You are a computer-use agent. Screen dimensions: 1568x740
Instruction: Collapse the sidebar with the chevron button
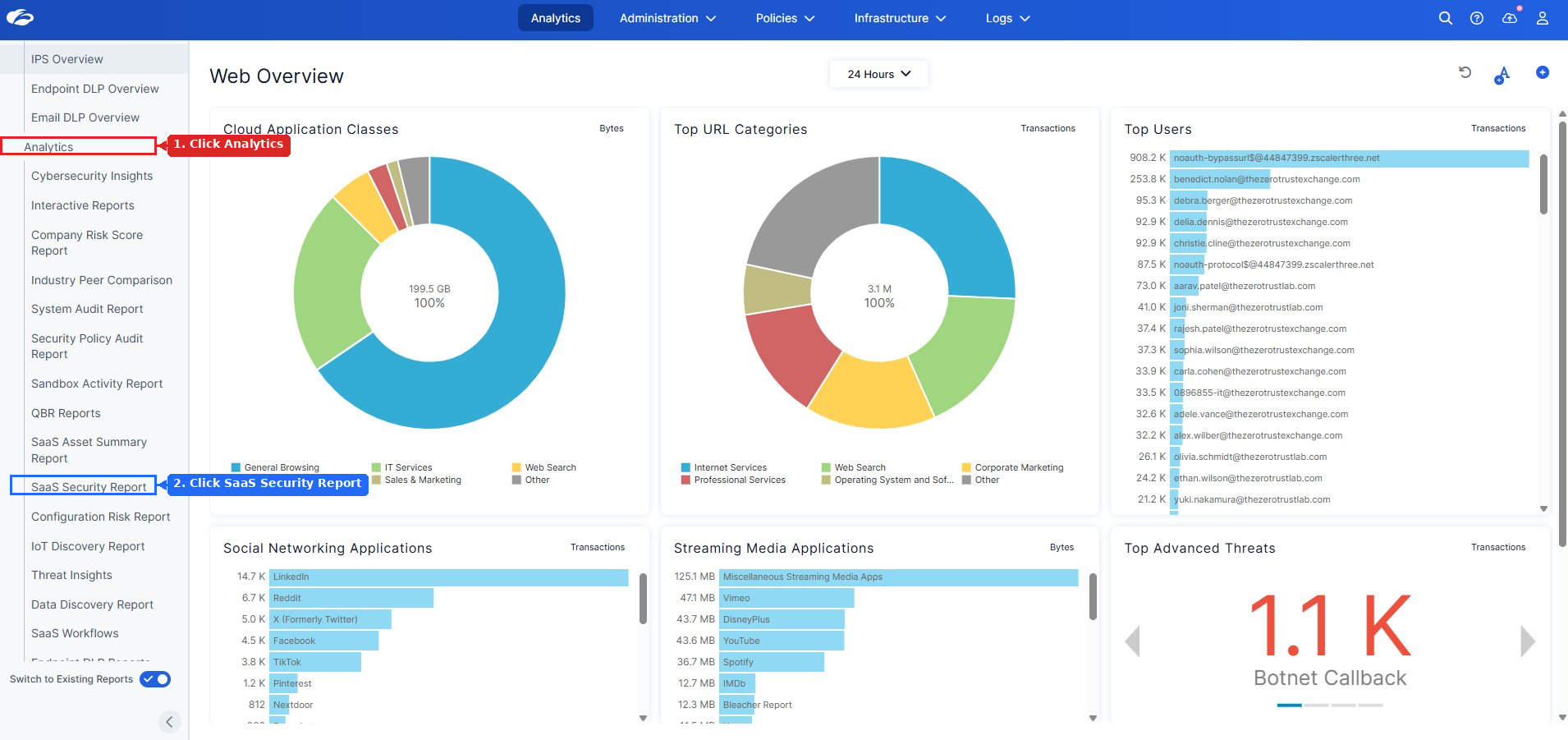tap(169, 722)
